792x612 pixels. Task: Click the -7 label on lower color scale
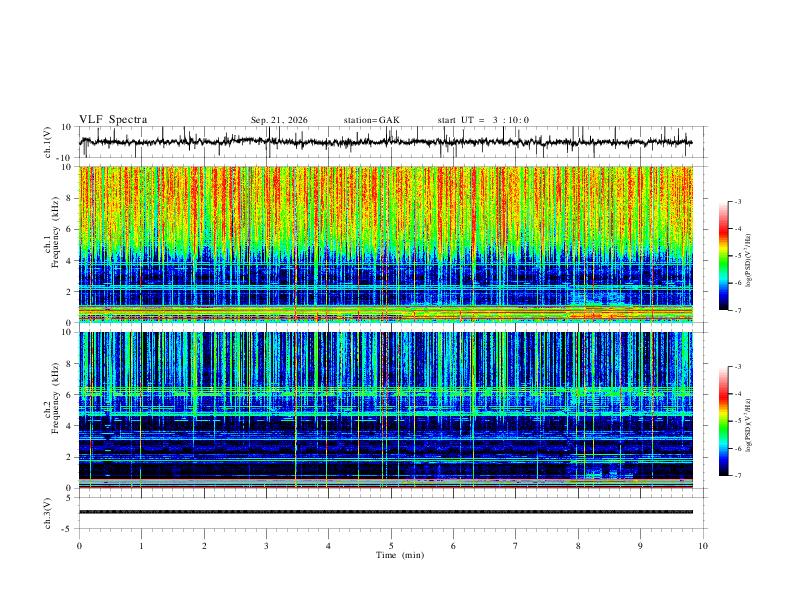[x=738, y=476]
